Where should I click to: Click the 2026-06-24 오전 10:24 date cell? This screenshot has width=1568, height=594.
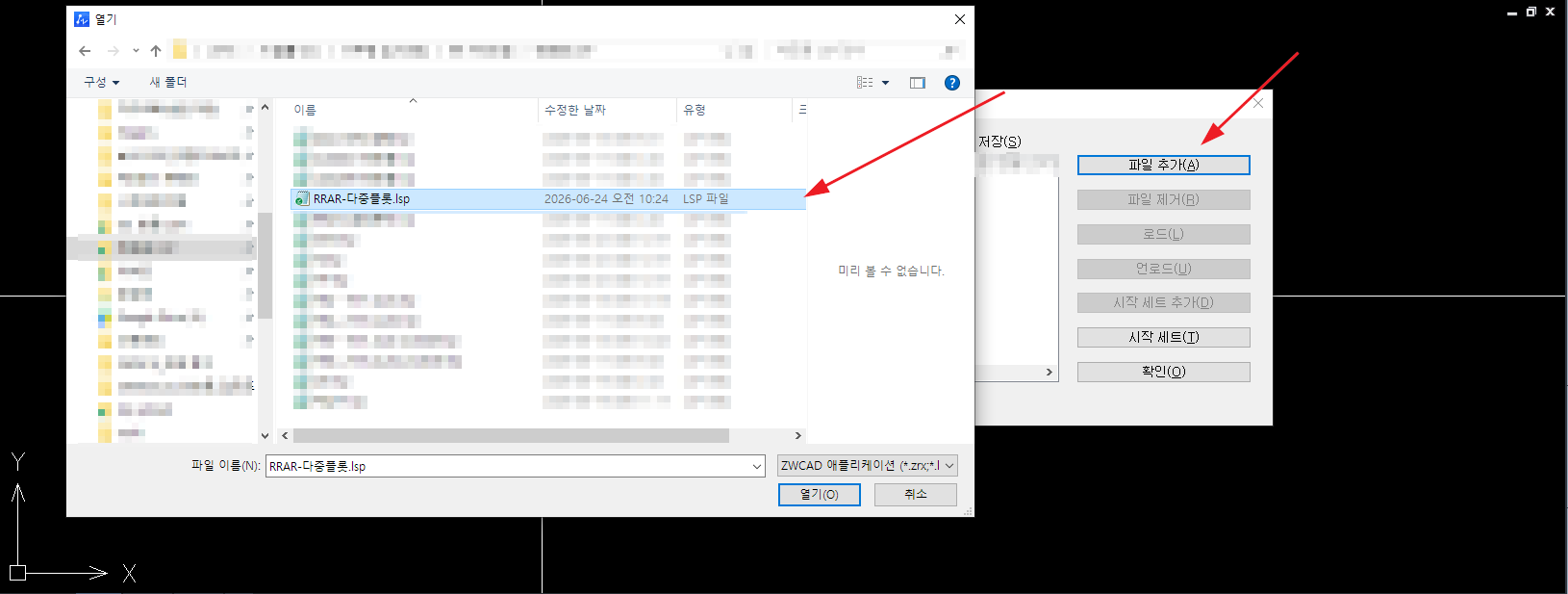(x=606, y=199)
